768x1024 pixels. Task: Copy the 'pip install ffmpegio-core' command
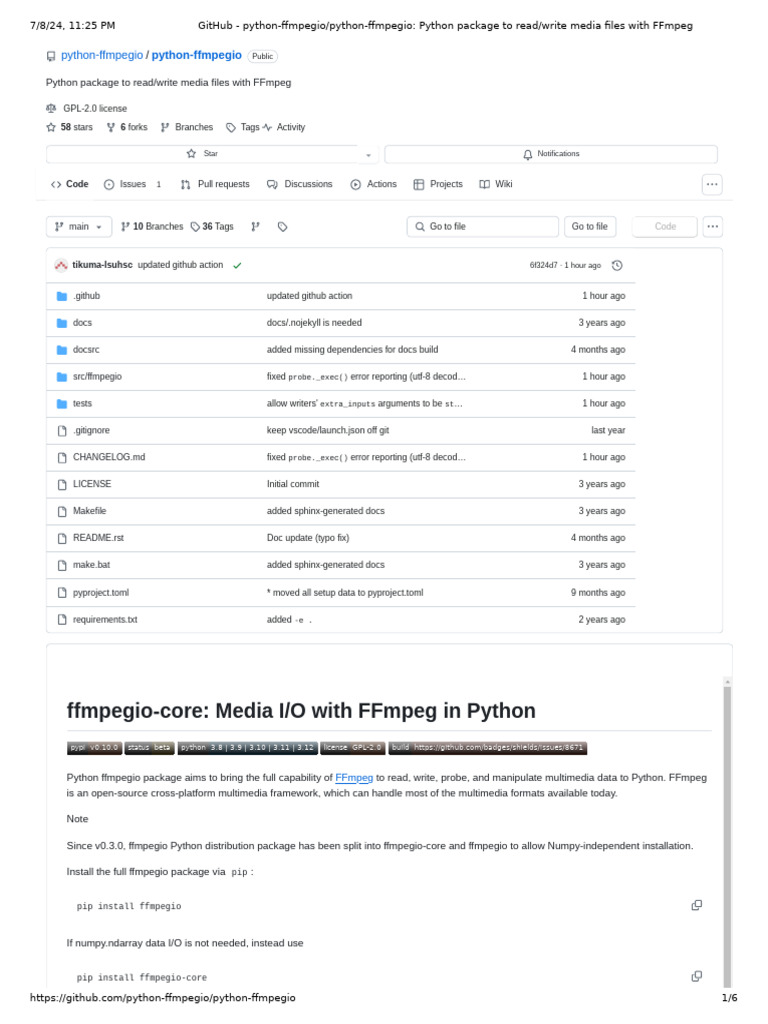pos(696,976)
